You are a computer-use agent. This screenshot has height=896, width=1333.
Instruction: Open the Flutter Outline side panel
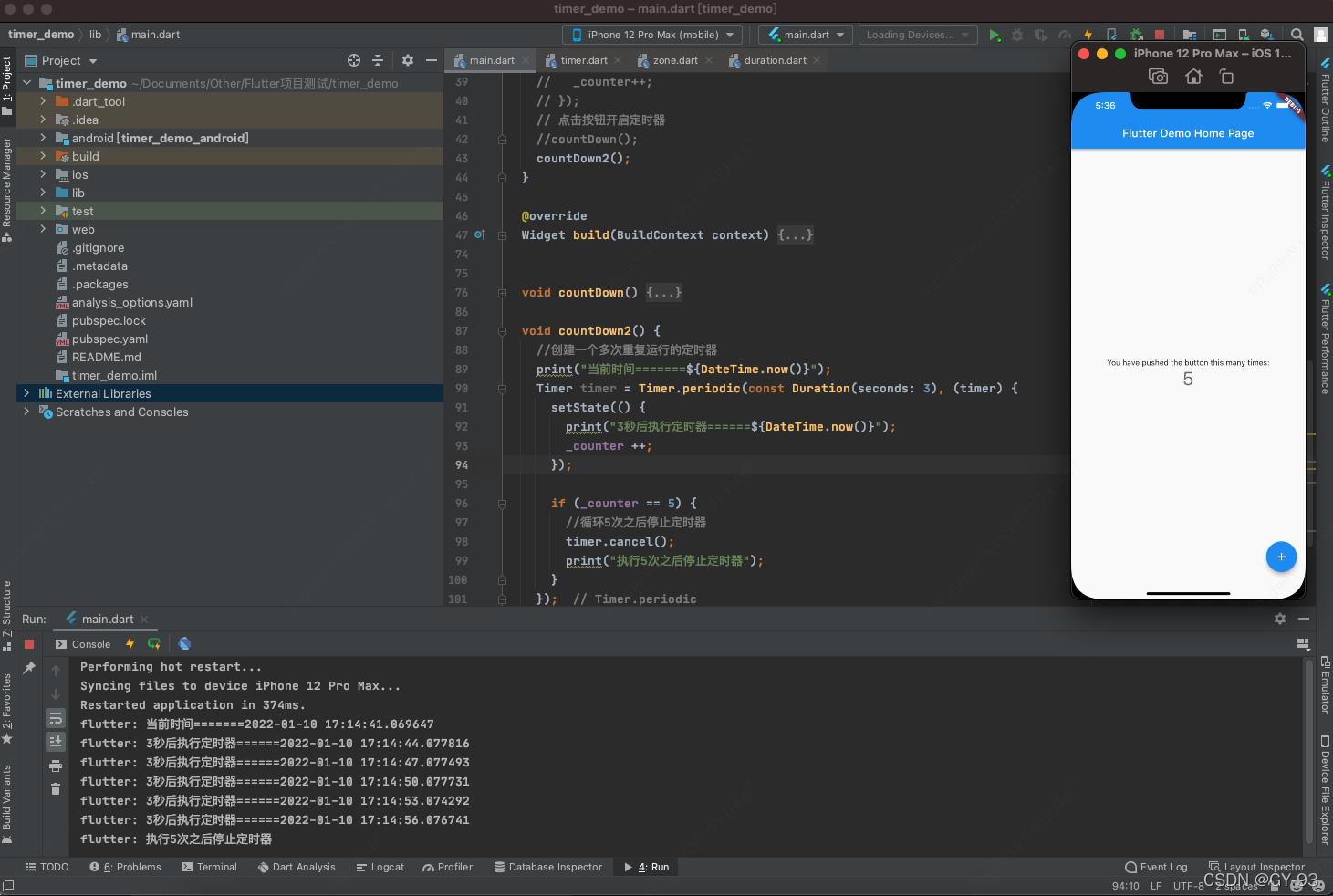[1325, 101]
